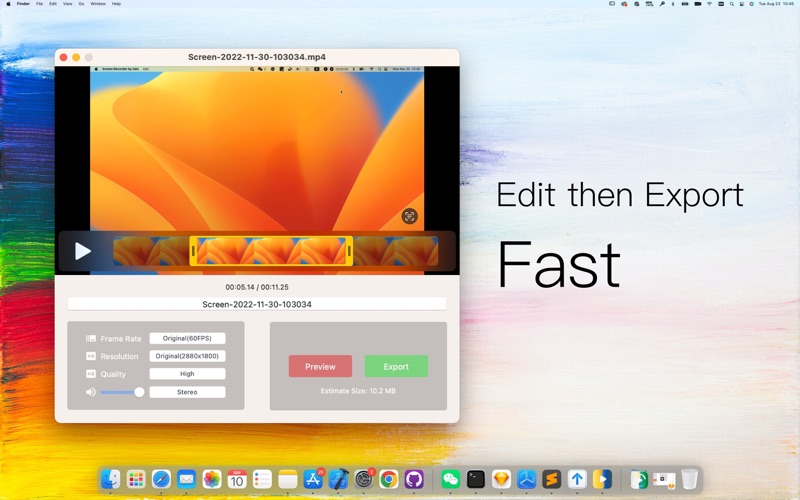Open Trash from the Dock
800x500 pixels.
point(689,480)
